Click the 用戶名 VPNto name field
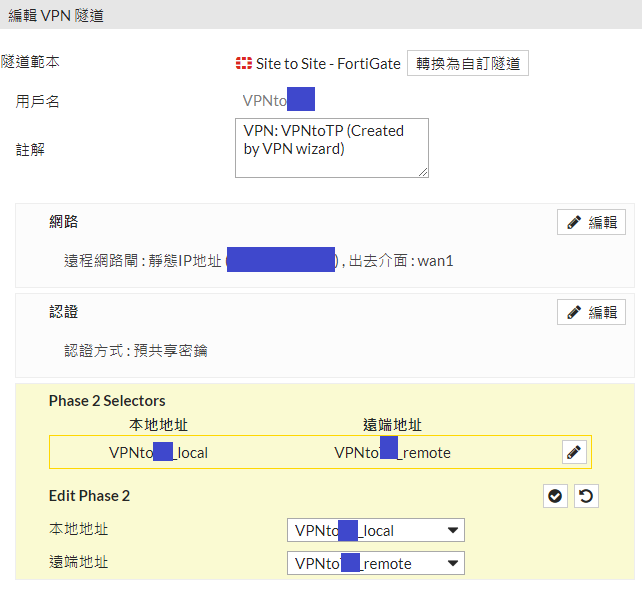The width and height of the screenshot is (642, 589). (279, 100)
